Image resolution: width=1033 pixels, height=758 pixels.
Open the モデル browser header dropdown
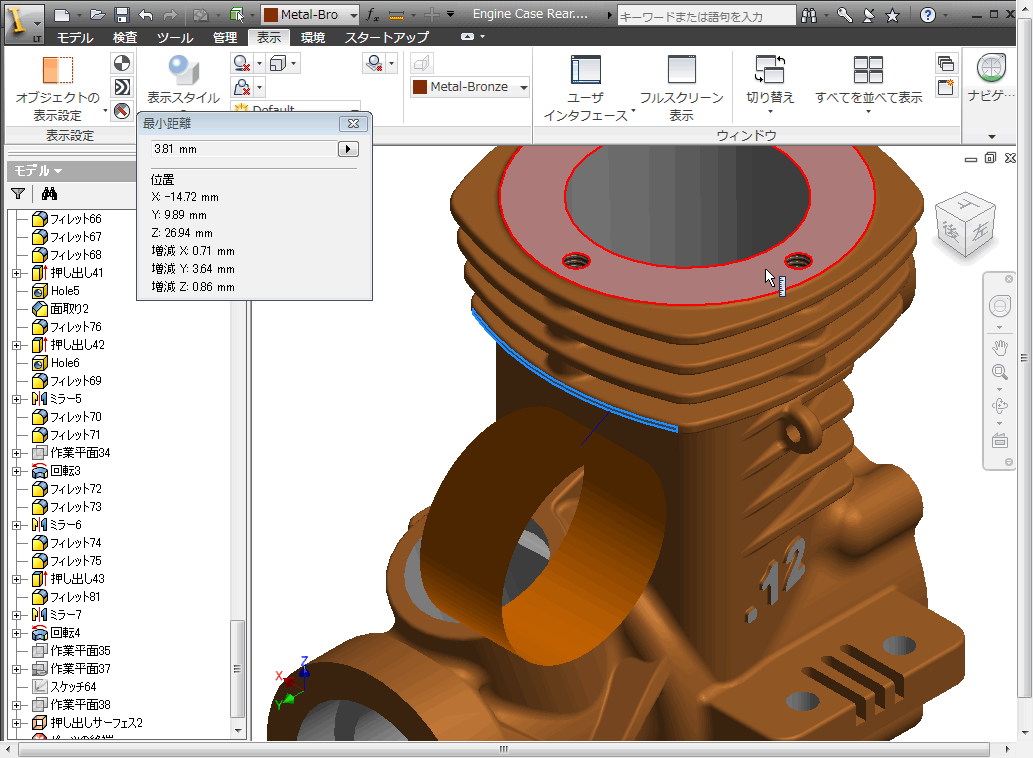[x=39, y=171]
